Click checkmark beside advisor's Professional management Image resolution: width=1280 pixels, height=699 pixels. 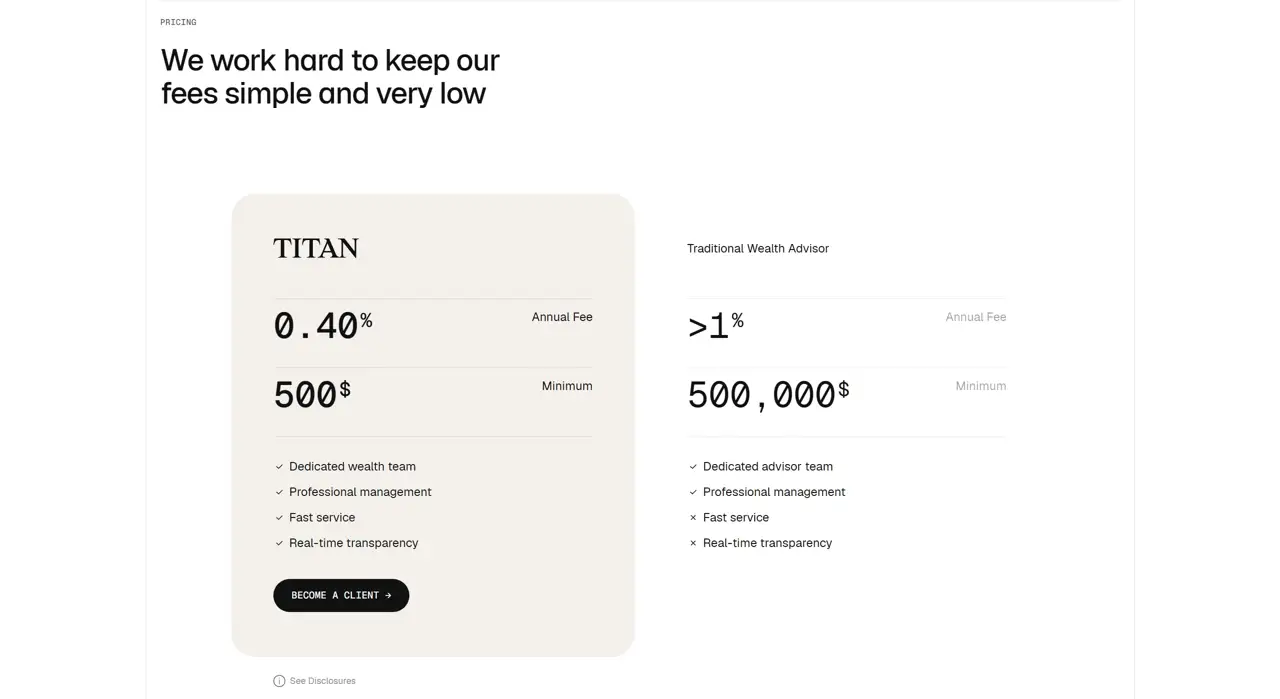pos(693,492)
